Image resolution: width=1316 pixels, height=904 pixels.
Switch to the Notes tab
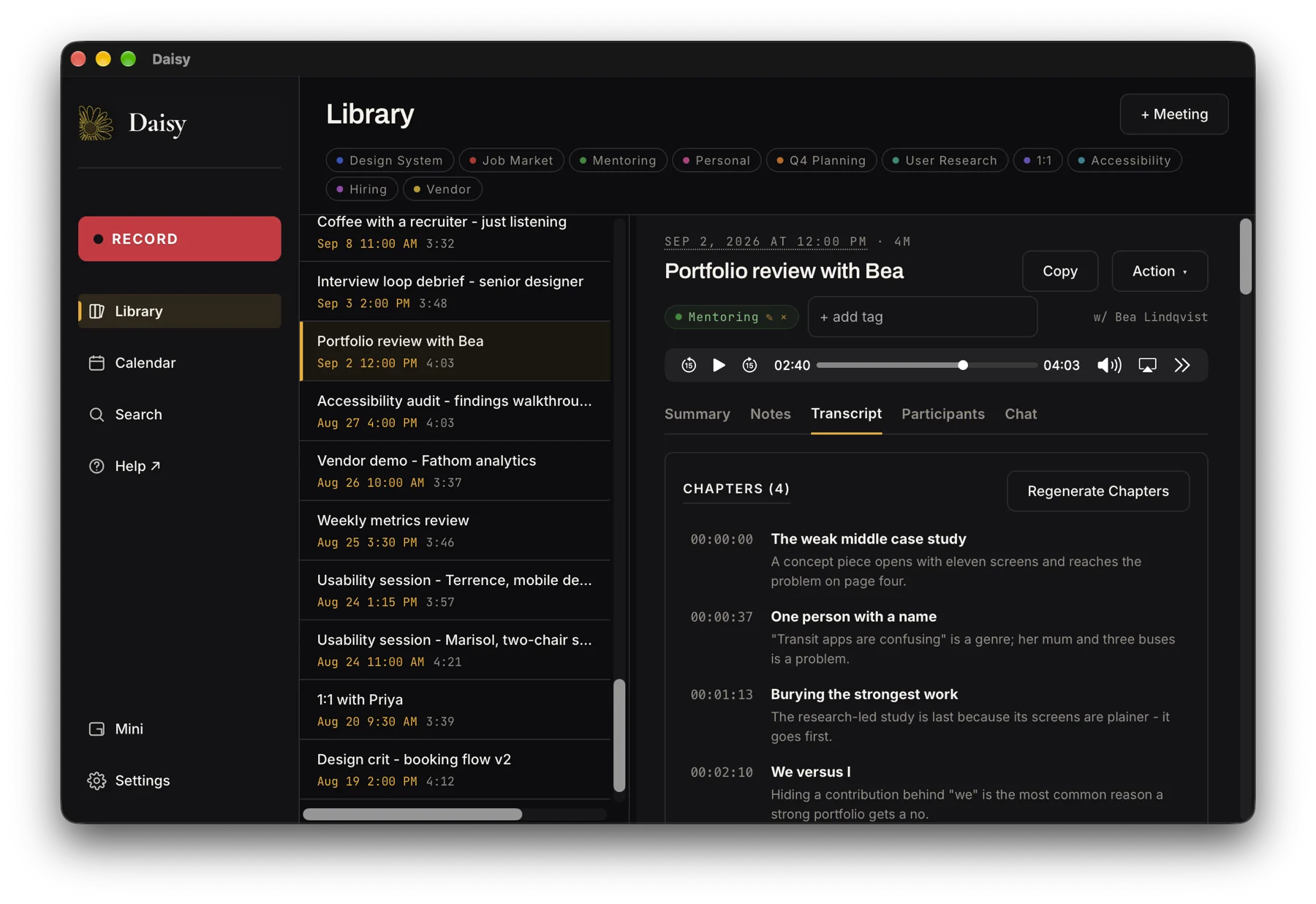770,414
